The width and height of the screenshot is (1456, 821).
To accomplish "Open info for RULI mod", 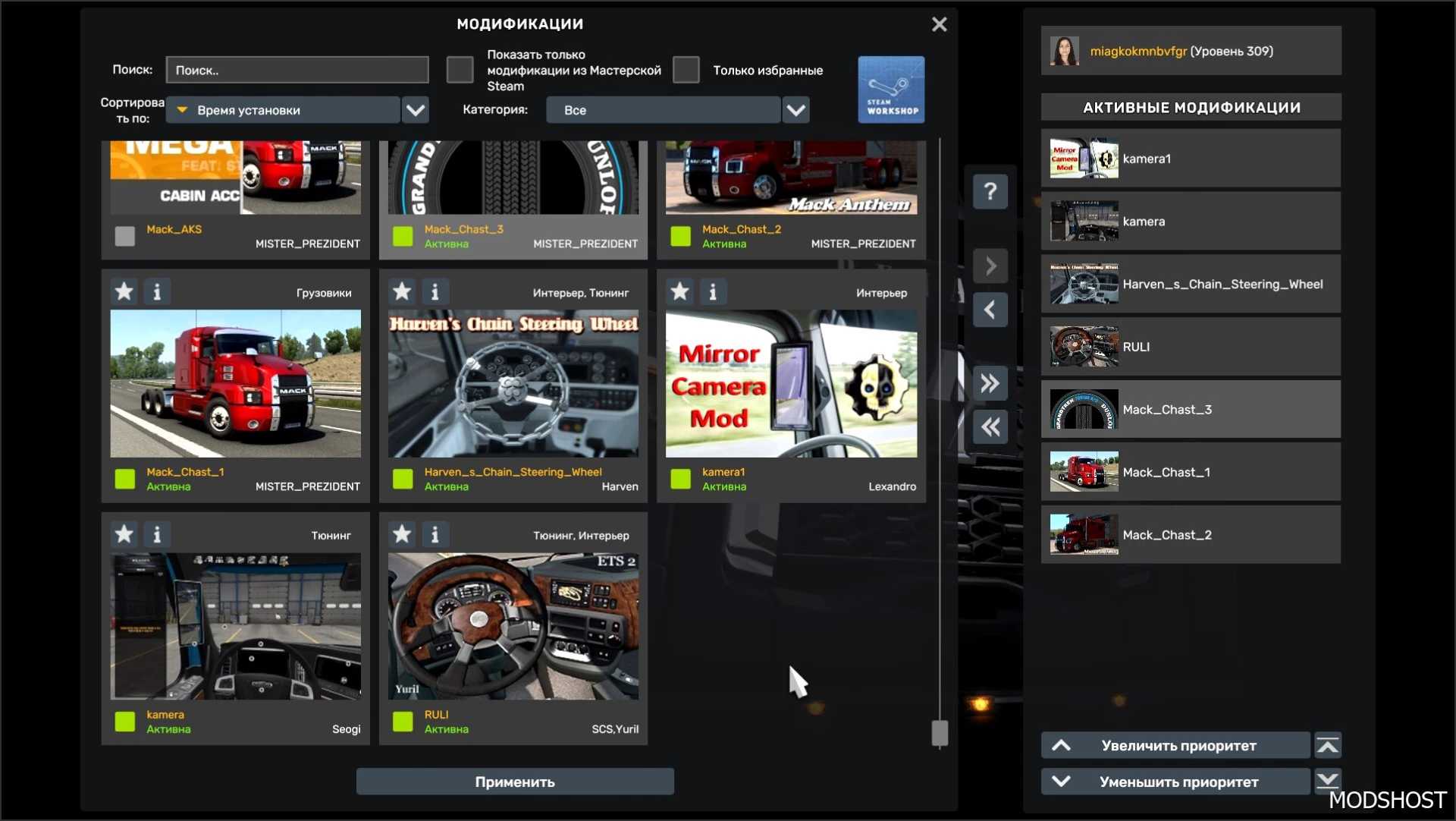I will click(435, 535).
